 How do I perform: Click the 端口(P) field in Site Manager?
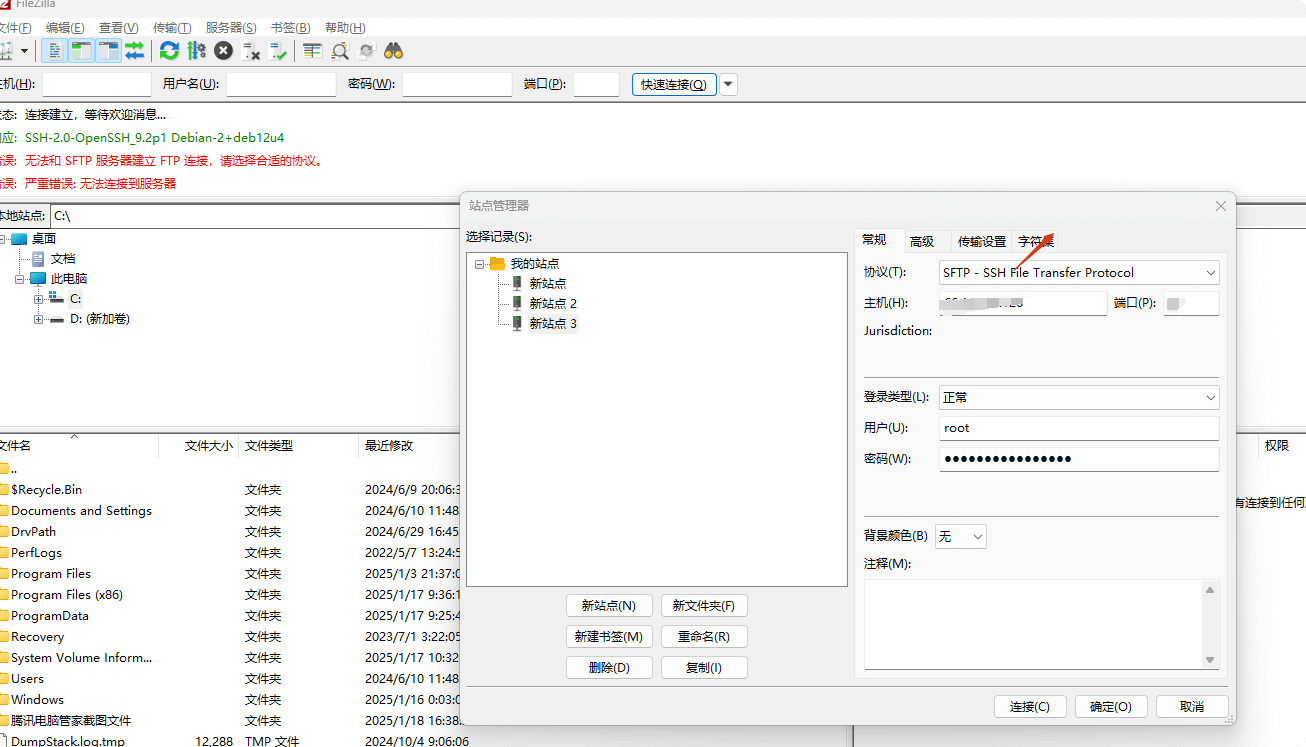1191,303
